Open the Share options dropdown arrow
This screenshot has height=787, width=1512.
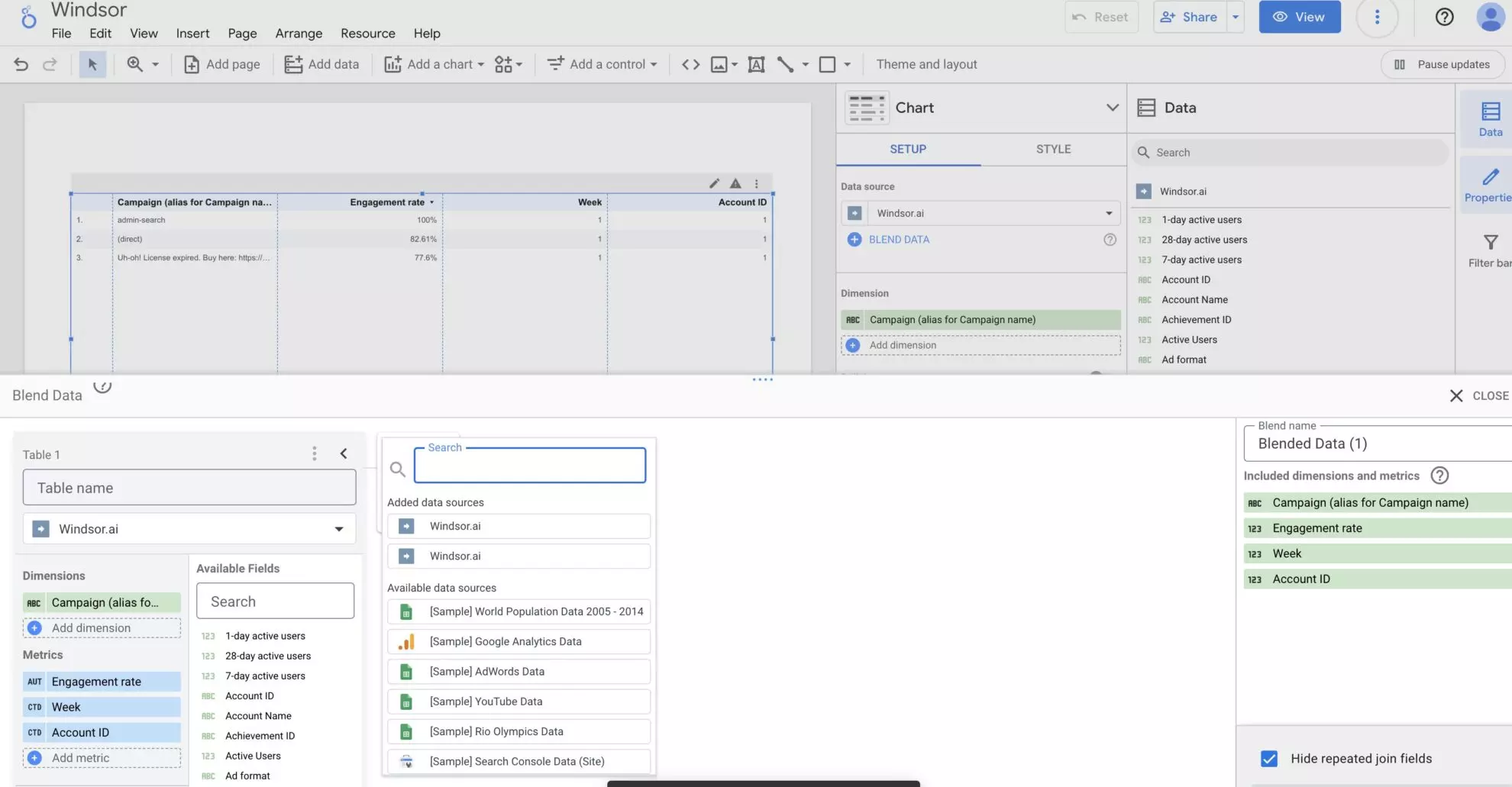(1236, 17)
